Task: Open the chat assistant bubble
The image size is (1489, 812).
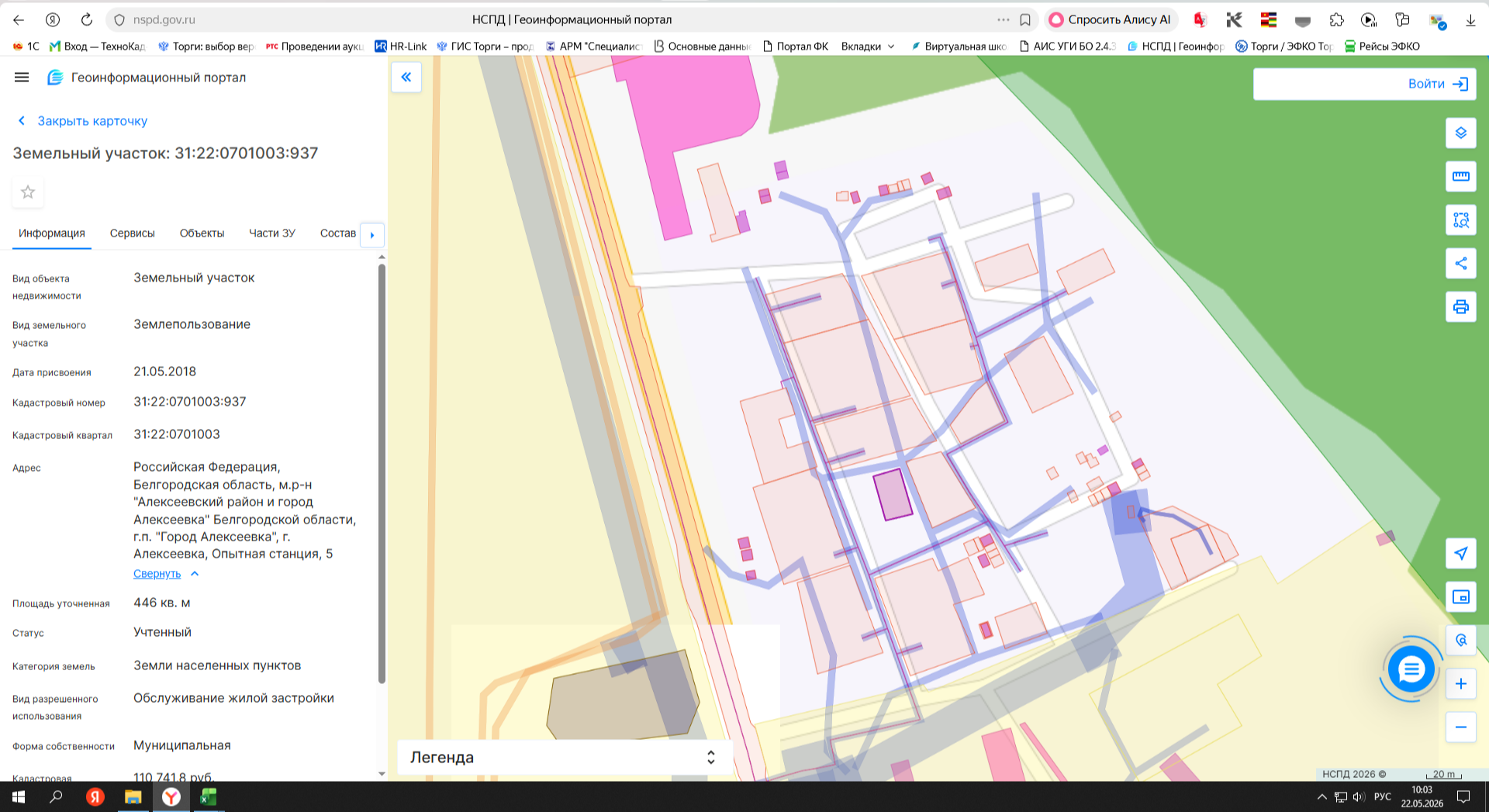Action: (x=1411, y=669)
